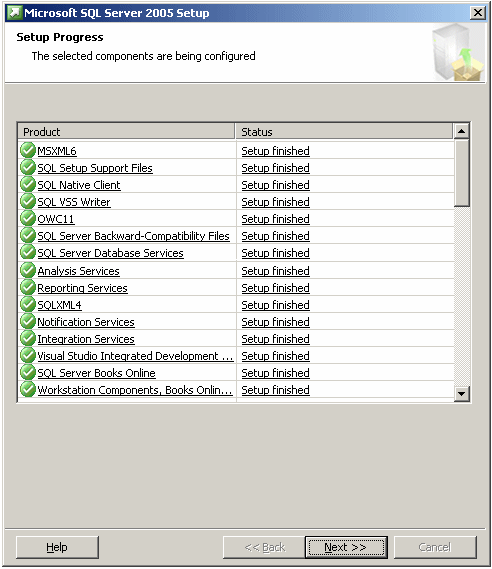Viewport: 492px width, 569px height.
Task: Open the Notification Services product link
Action: pos(86,322)
